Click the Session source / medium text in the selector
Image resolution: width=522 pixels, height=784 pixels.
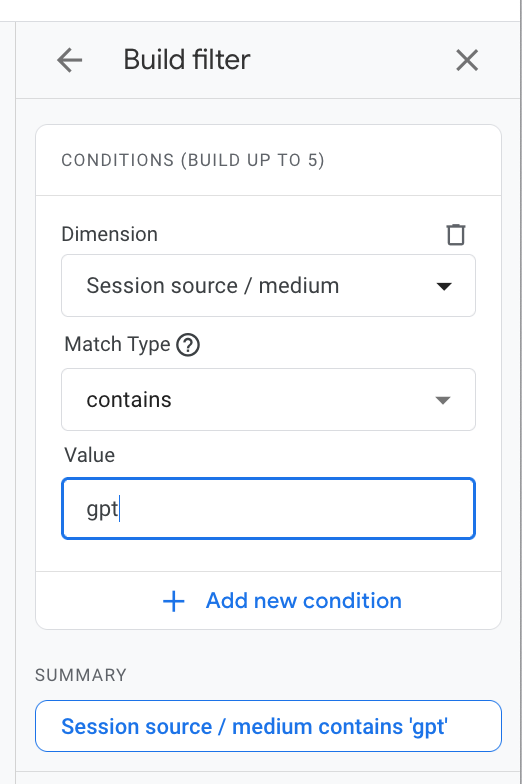tap(212, 286)
